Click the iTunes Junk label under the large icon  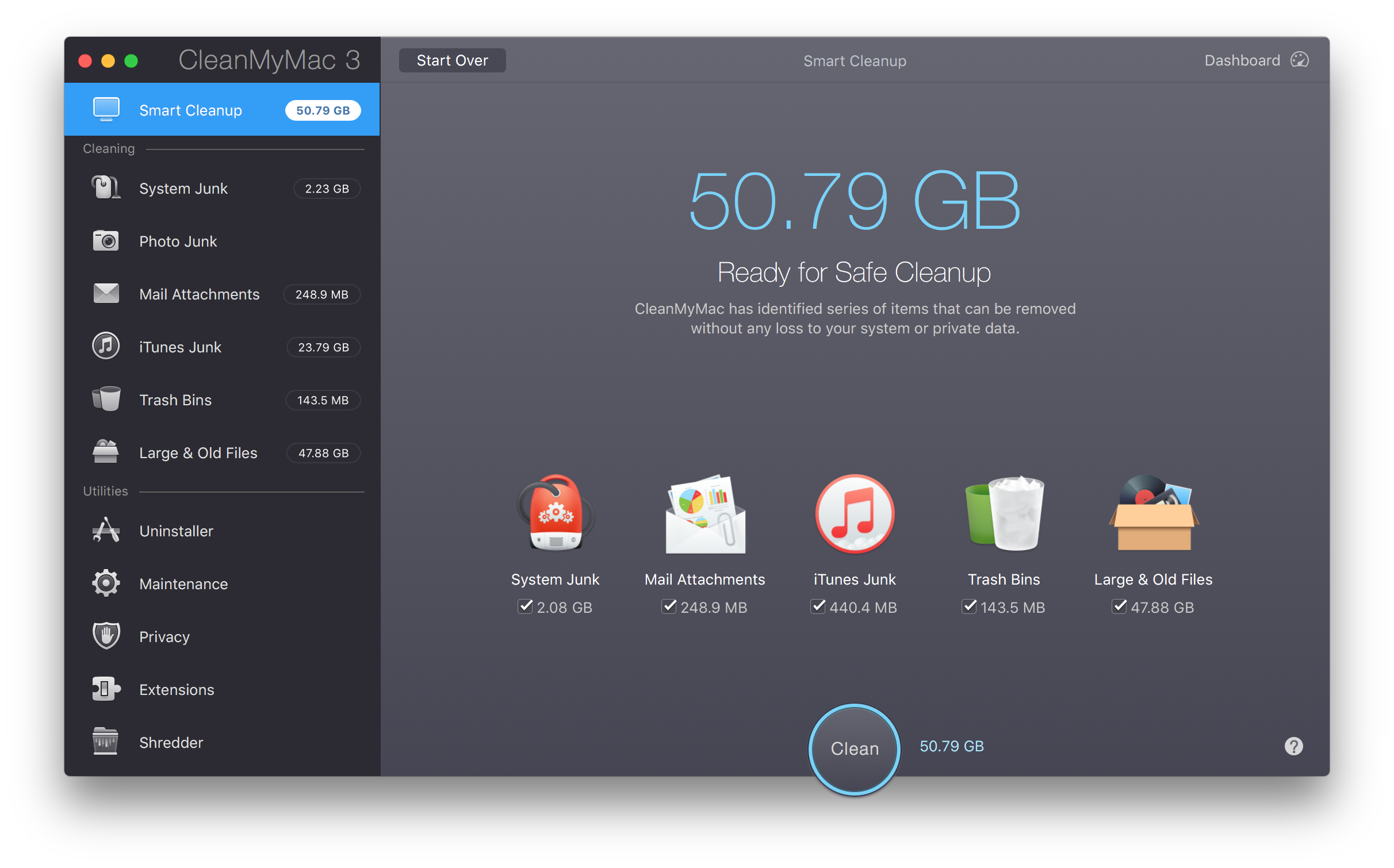pos(855,579)
